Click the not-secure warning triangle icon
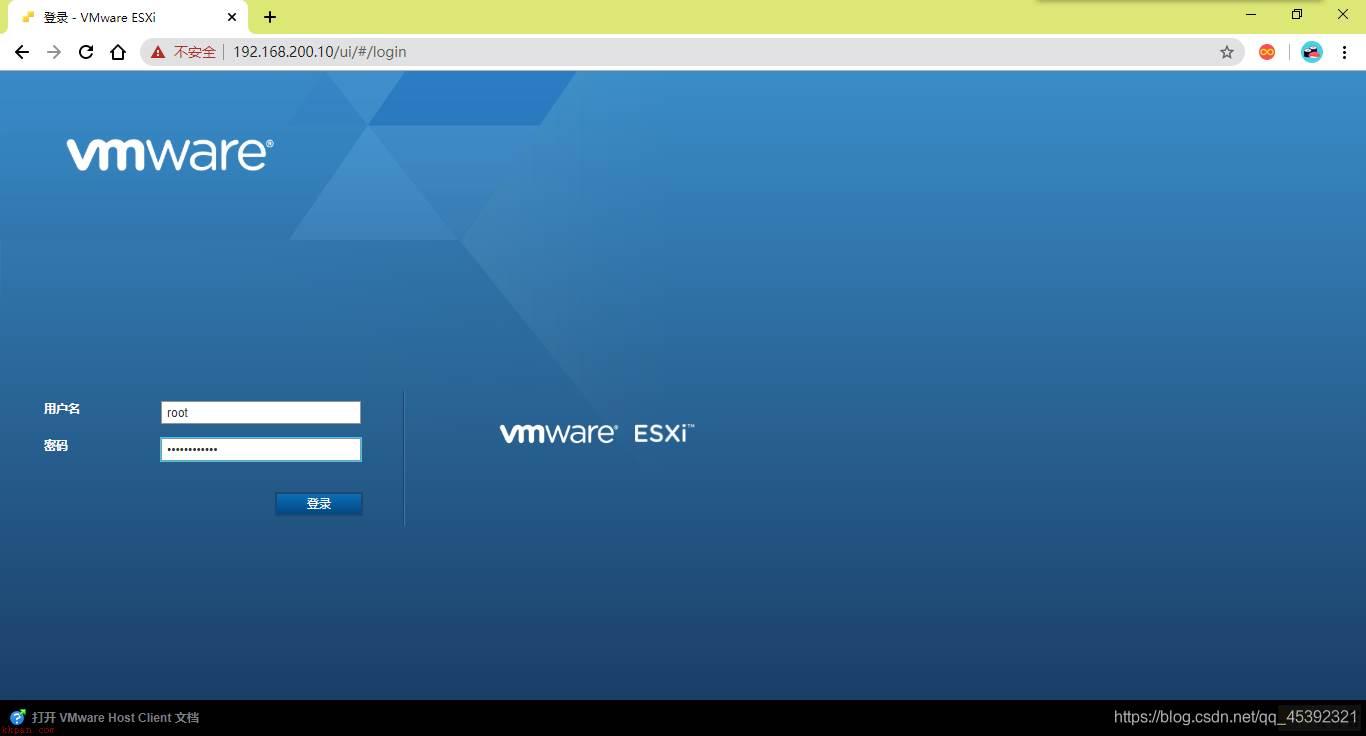This screenshot has width=1366, height=736. coord(158,52)
